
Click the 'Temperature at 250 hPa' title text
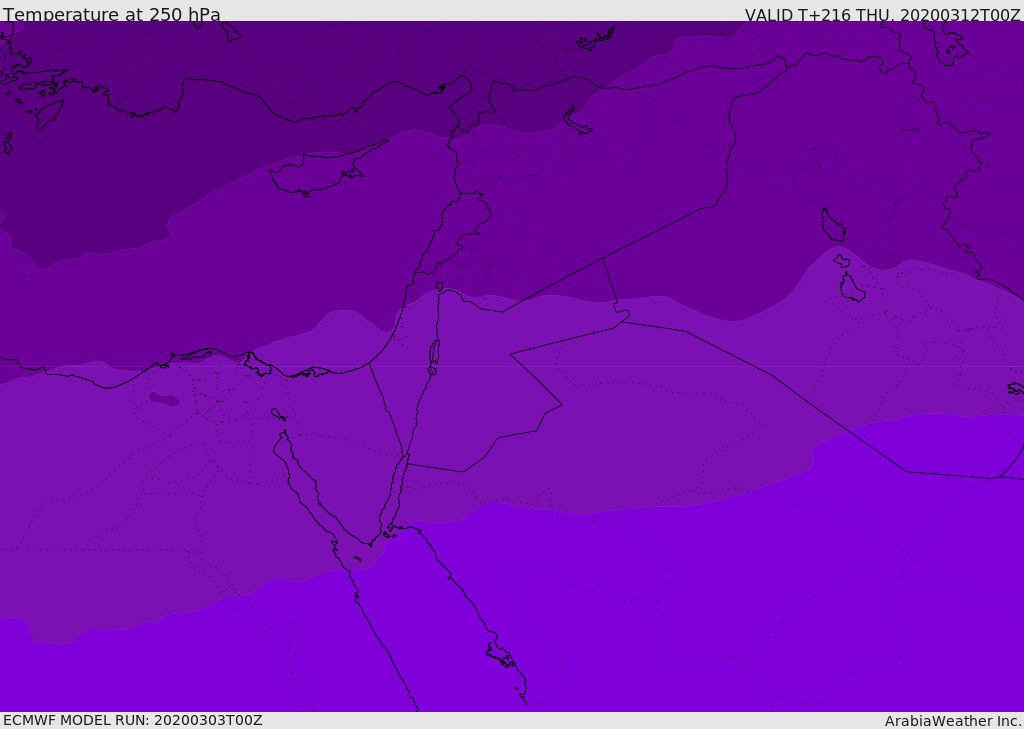click(x=112, y=14)
